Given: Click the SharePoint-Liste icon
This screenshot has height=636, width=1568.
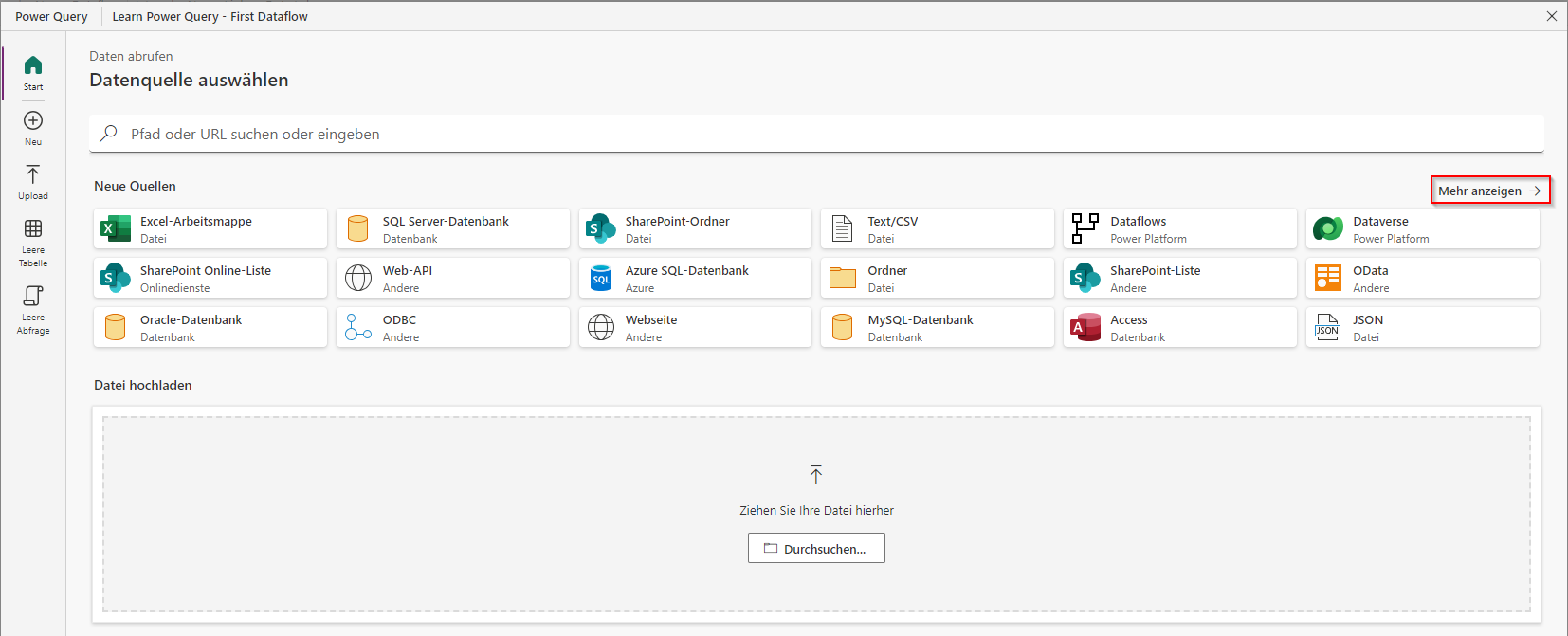Looking at the screenshot, I should pos(1085,278).
